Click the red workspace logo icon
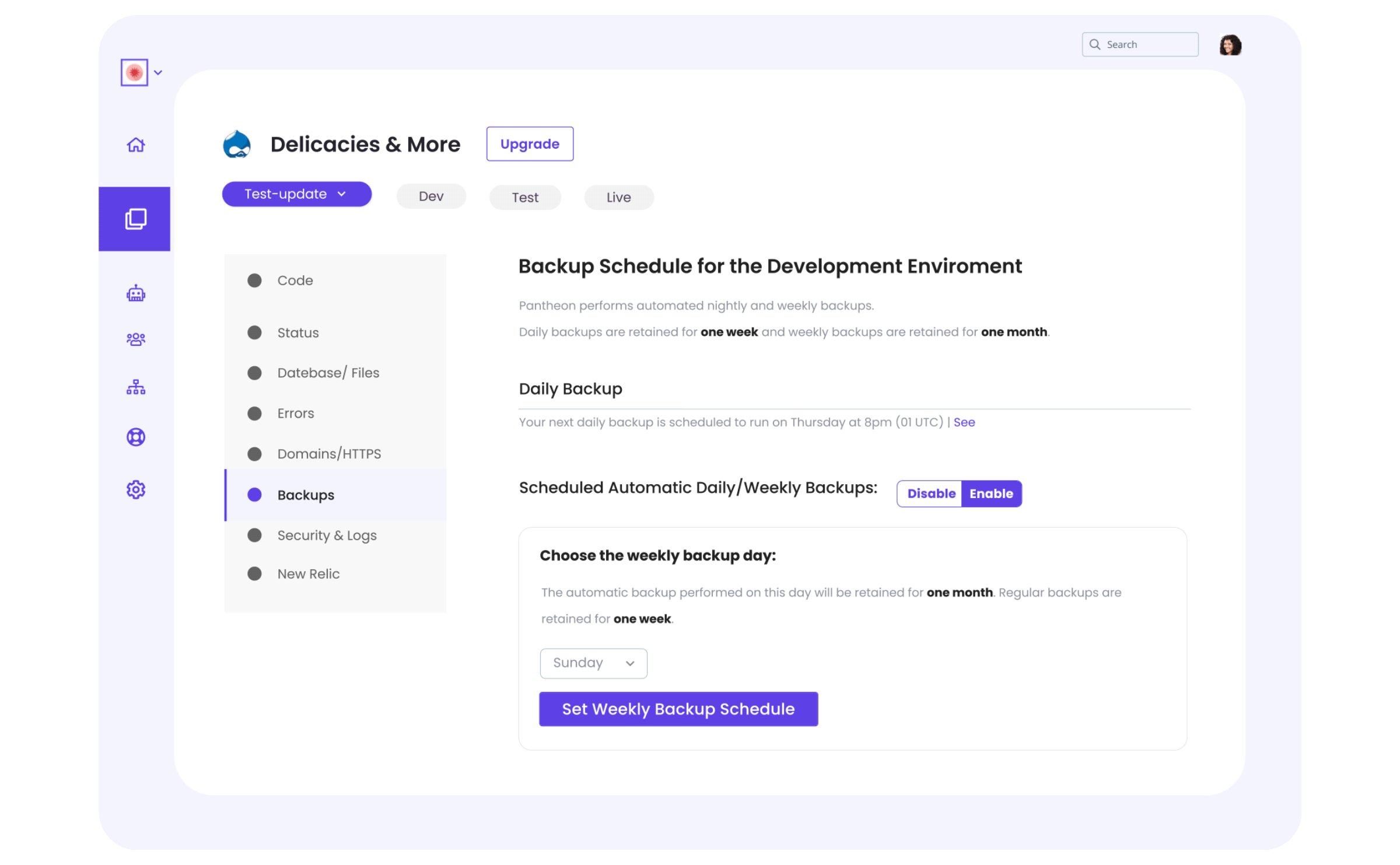Screen dimensions: 1400x865 tap(134, 72)
